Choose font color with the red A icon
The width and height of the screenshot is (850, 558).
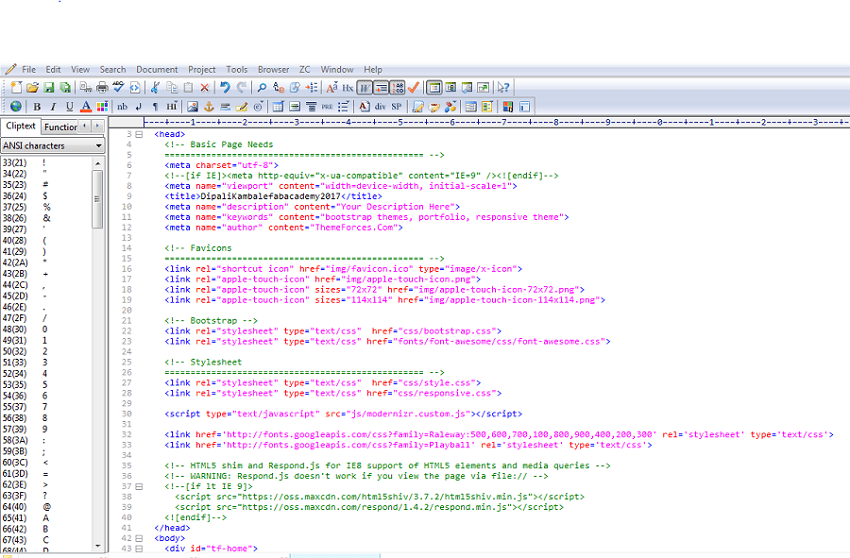[86, 106]
